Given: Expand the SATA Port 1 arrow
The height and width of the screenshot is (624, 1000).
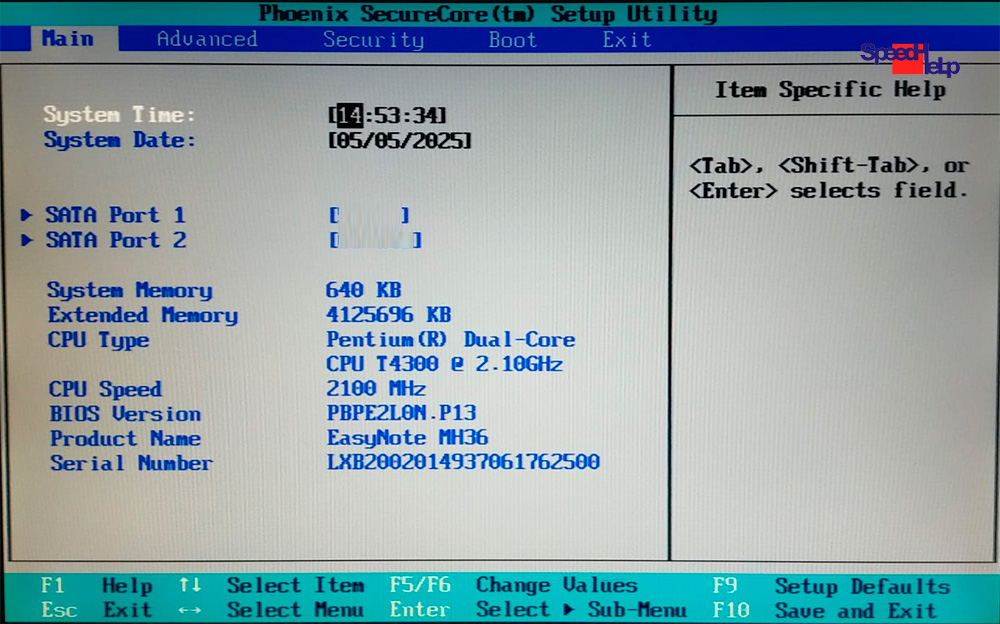Looking at the screenshot, I should [x=26, y=215].
